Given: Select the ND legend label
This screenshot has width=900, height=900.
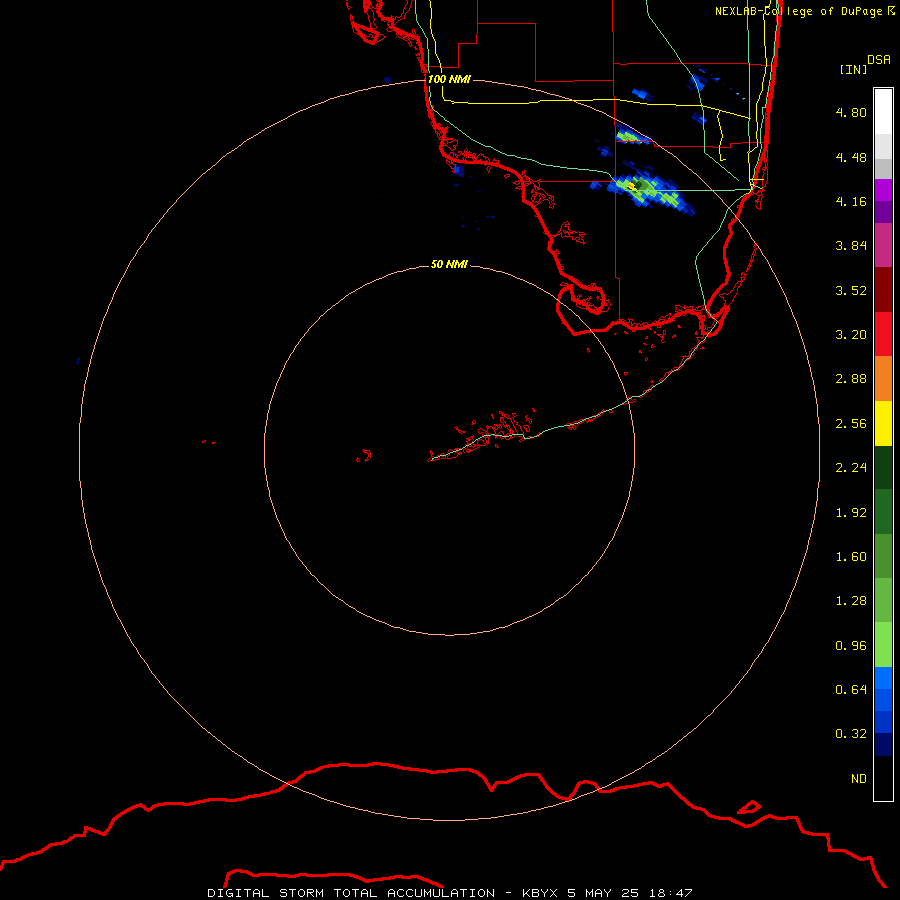Looking at the screenshot, I should (x=859, y=778).
